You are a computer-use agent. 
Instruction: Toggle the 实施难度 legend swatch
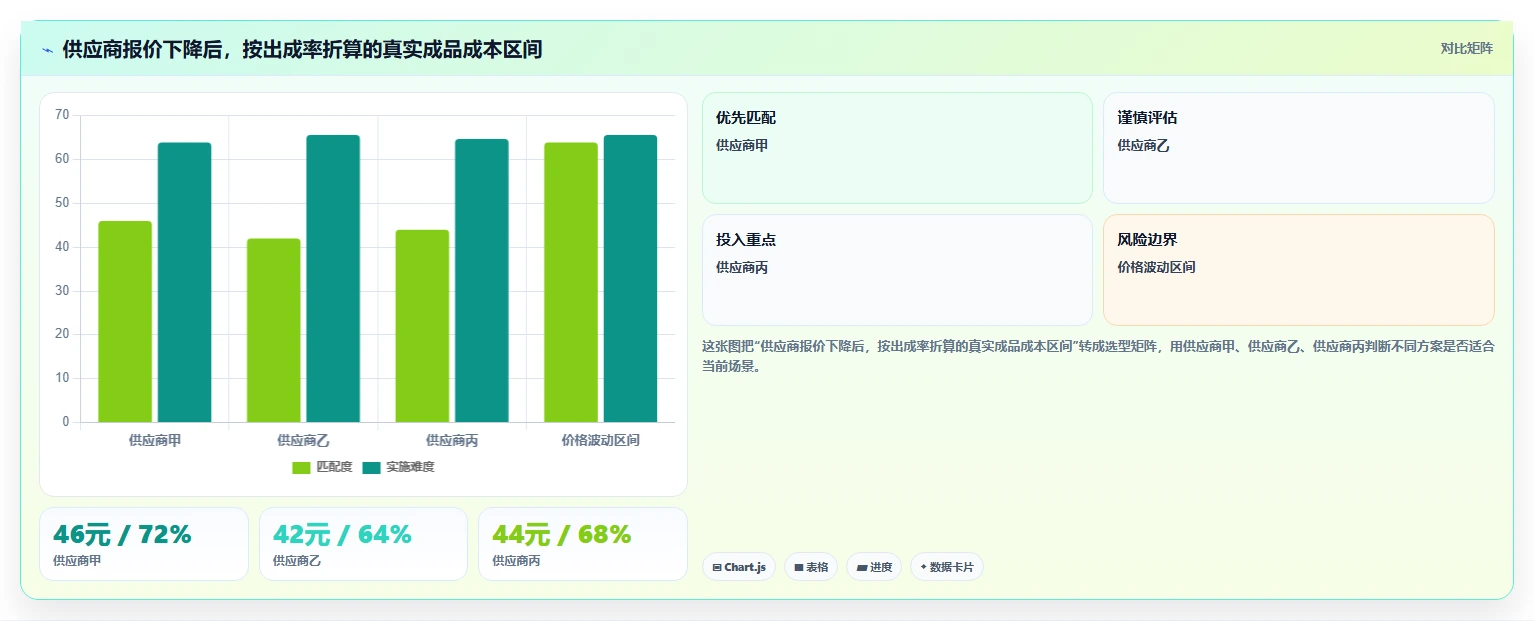coord(371,467)
